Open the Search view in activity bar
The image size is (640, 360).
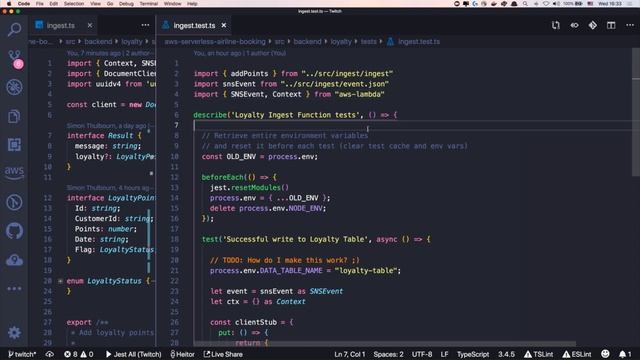tap(14, 30)
